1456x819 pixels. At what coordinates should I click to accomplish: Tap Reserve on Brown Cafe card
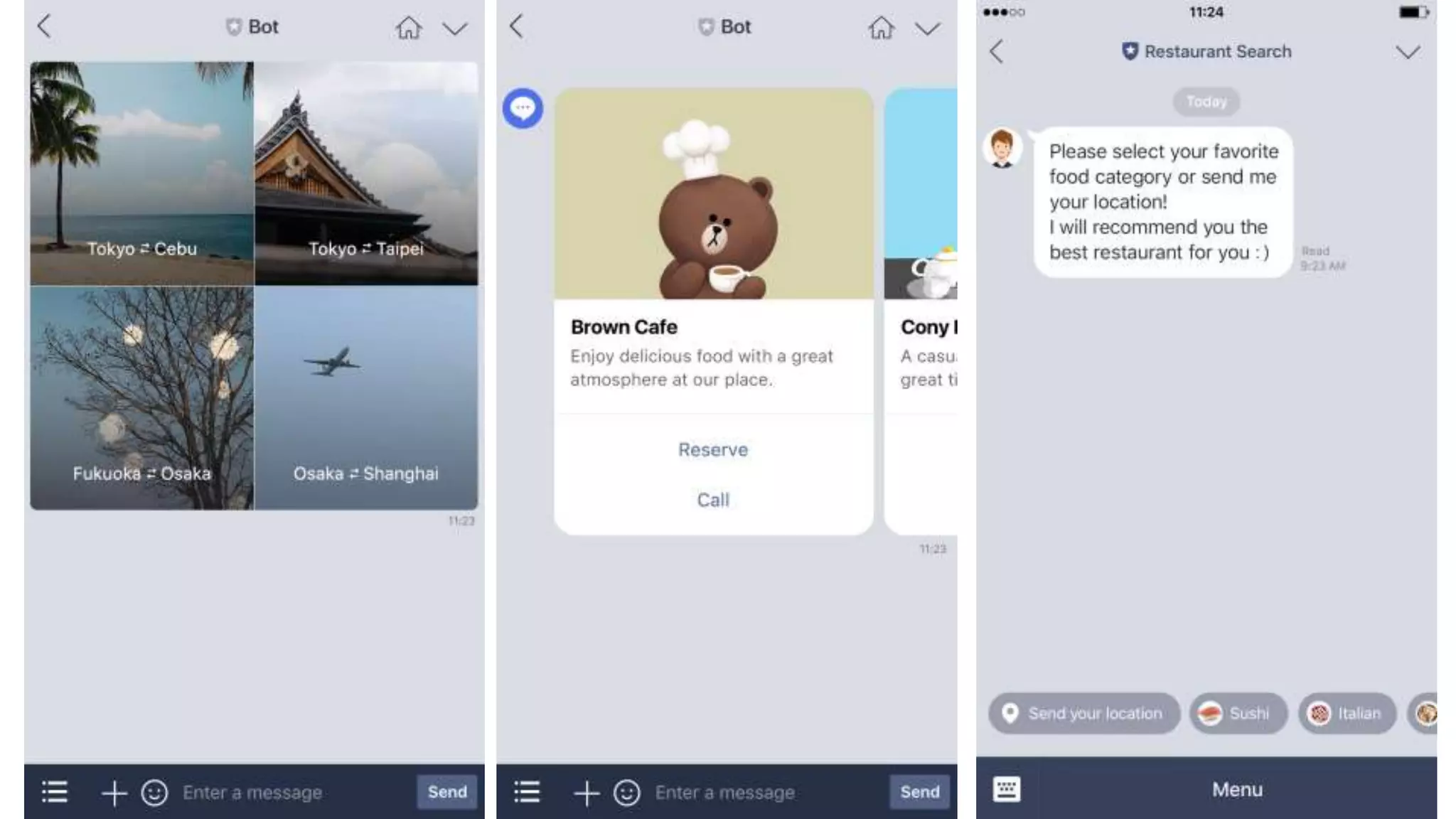click(713, 450)
